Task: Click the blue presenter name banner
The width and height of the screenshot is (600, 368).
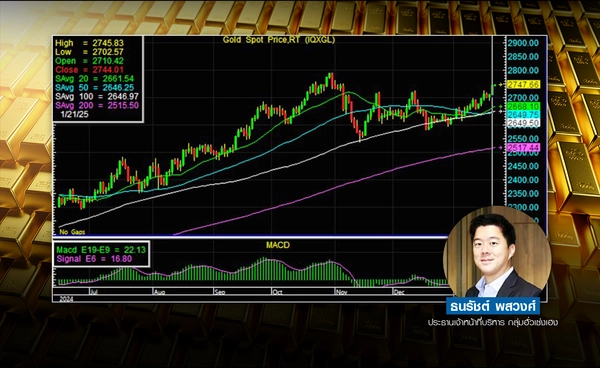Action: [x=493, y=306]
